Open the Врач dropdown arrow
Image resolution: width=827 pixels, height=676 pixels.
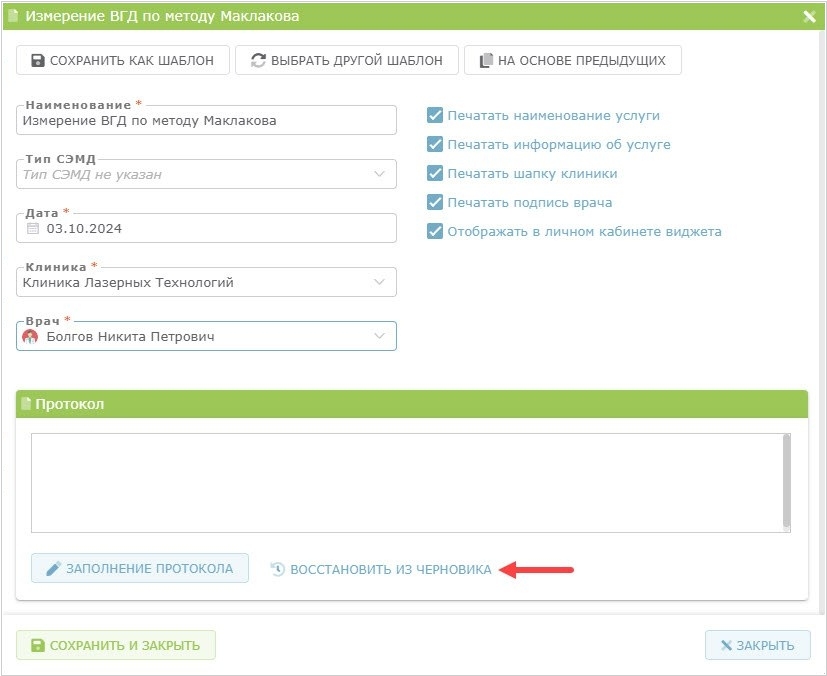pyautogui.click(x=379, y=336)
